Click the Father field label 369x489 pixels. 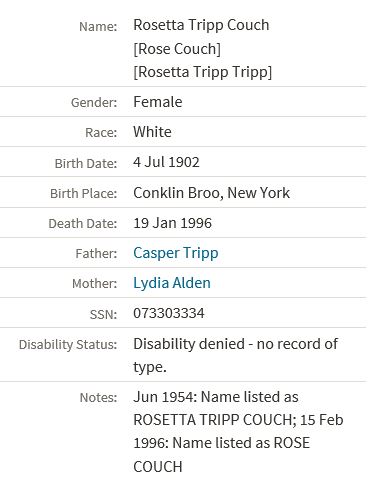coord(96,254)
